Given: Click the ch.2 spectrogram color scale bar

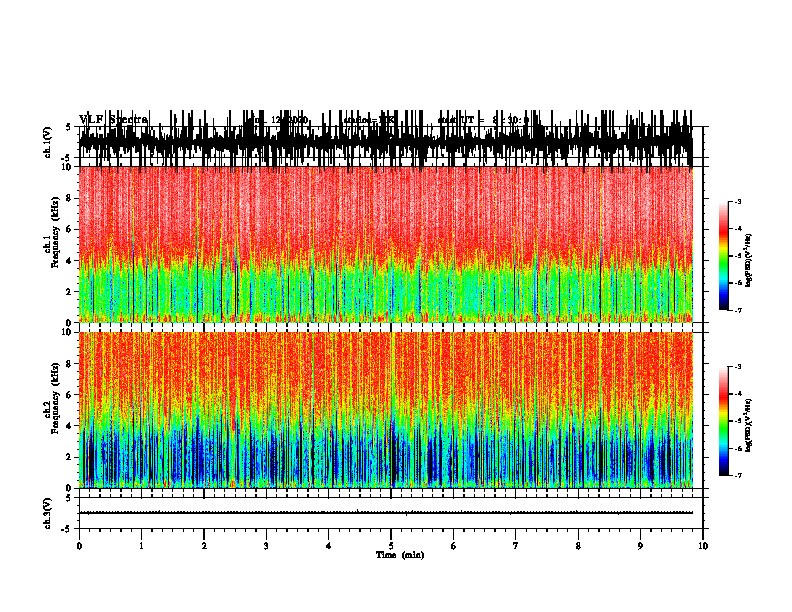Looking at the screenshot, I should [724, 421].
